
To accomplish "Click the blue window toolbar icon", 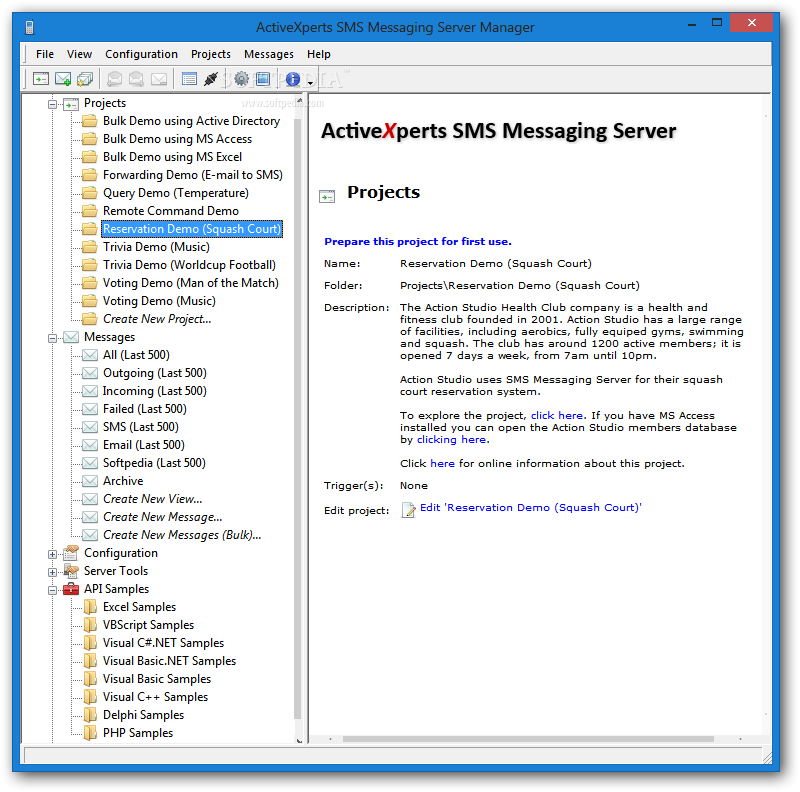I will [x=263, y=79].
